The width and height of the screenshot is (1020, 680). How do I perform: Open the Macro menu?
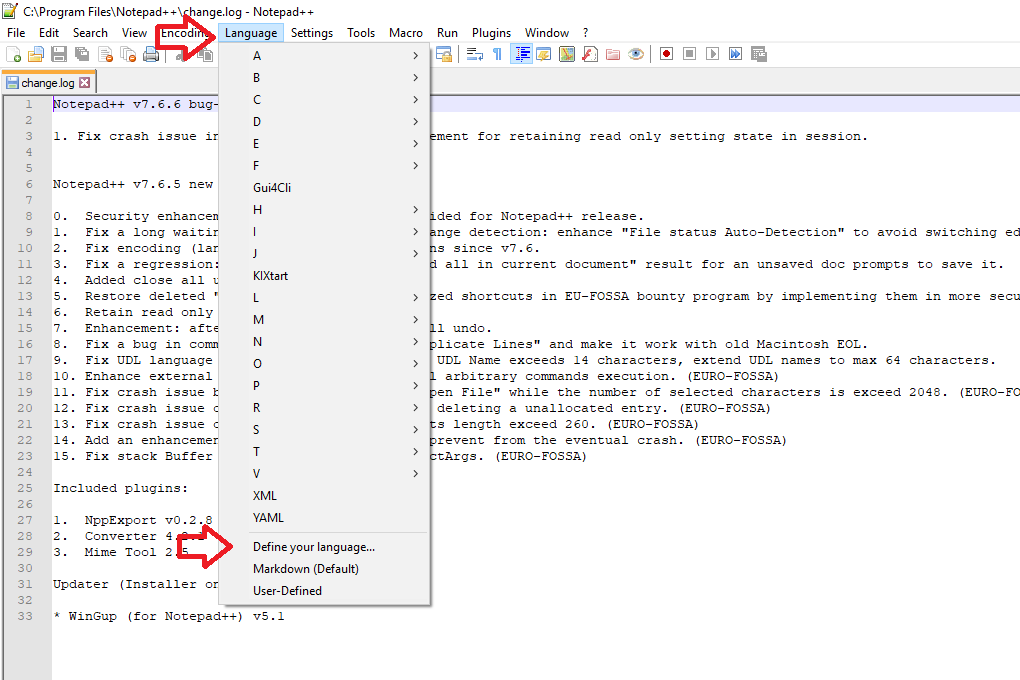[406, 33]
